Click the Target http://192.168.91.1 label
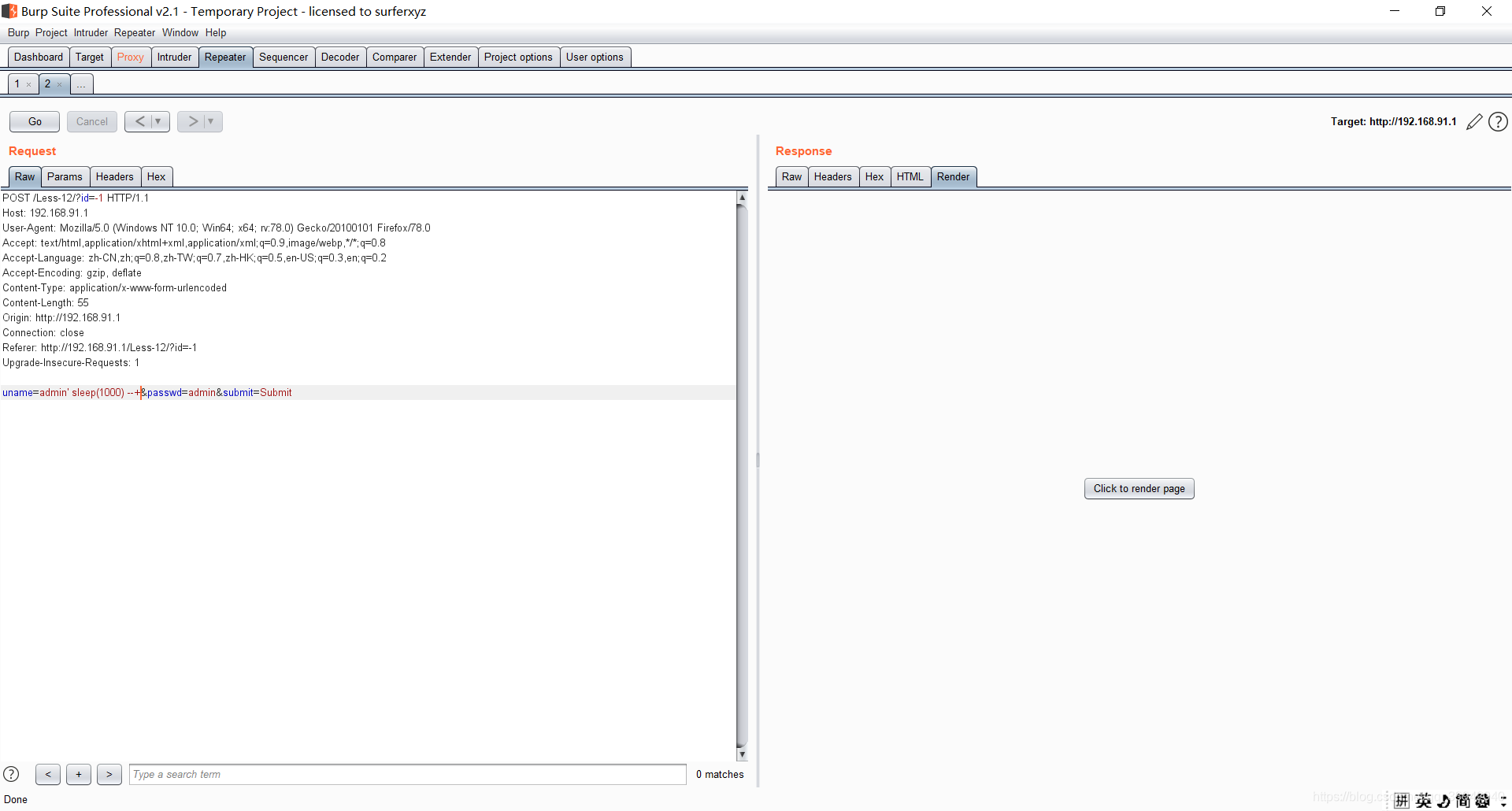This screenshot has width=1512, height=811. tap(1393, 122)
